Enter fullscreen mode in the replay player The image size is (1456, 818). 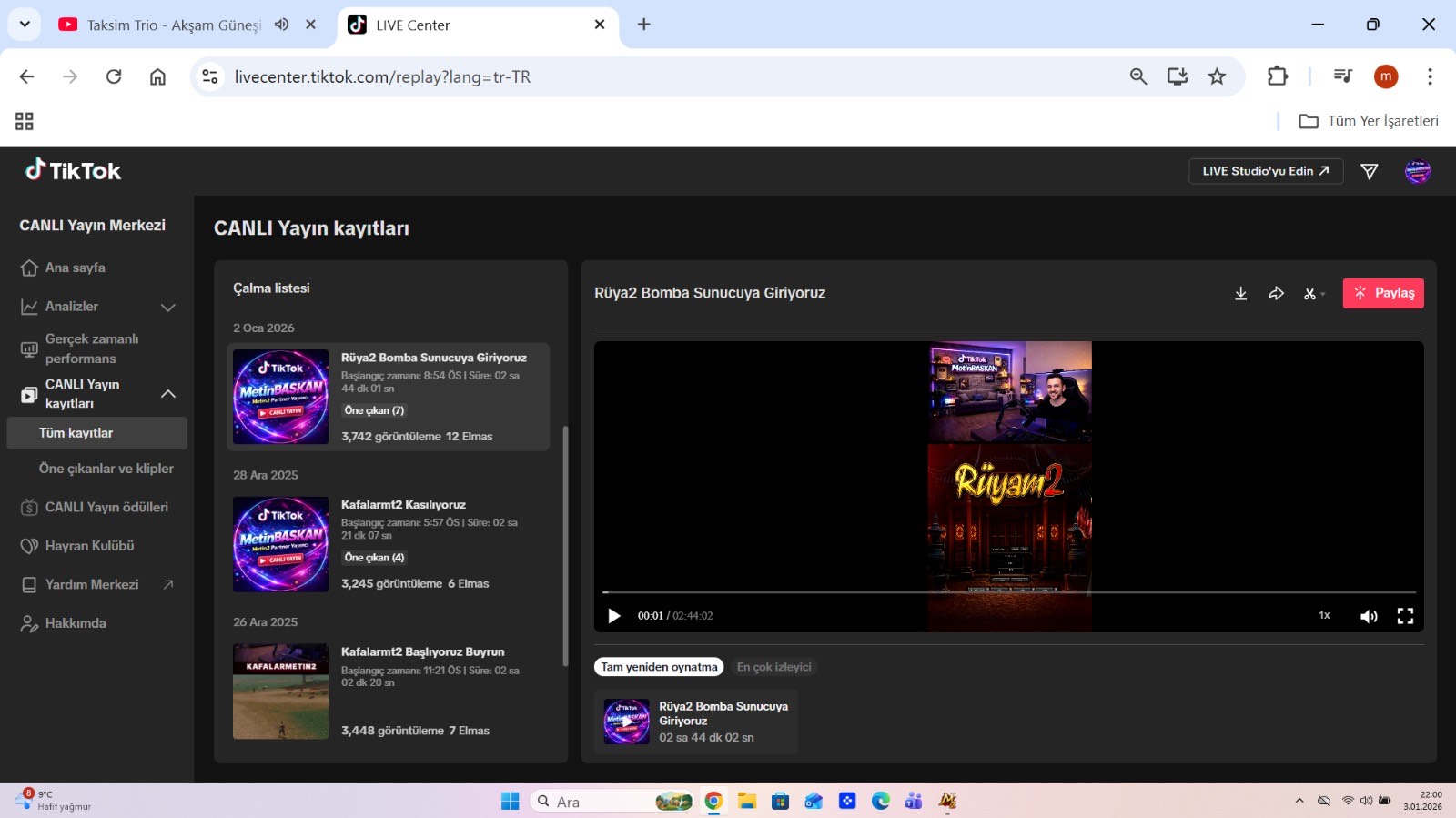tap(1405, 616)
